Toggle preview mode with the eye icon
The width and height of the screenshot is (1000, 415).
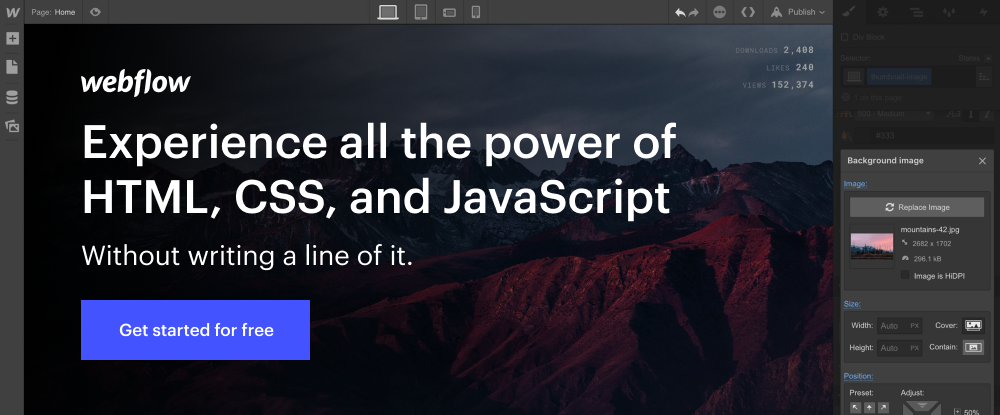tap(95, 12)
